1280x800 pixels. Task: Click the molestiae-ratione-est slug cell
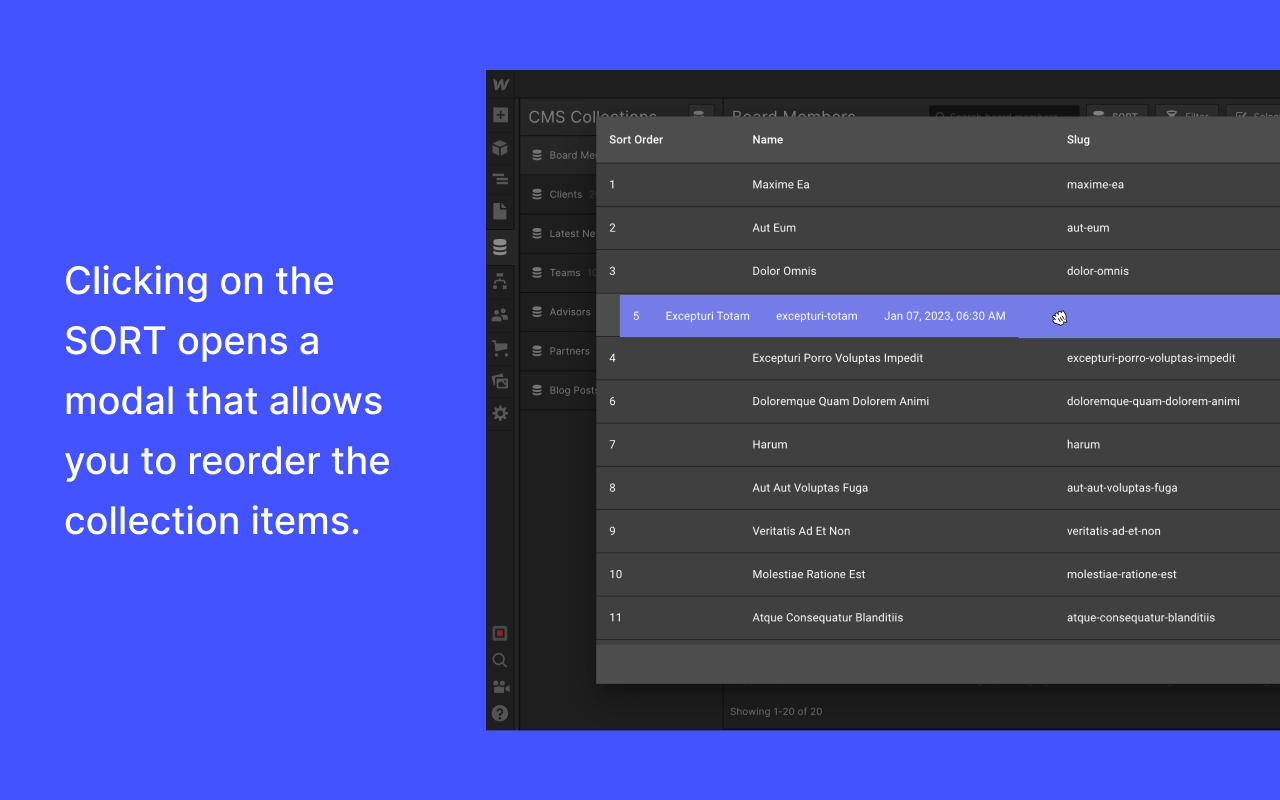[1122, 575]
